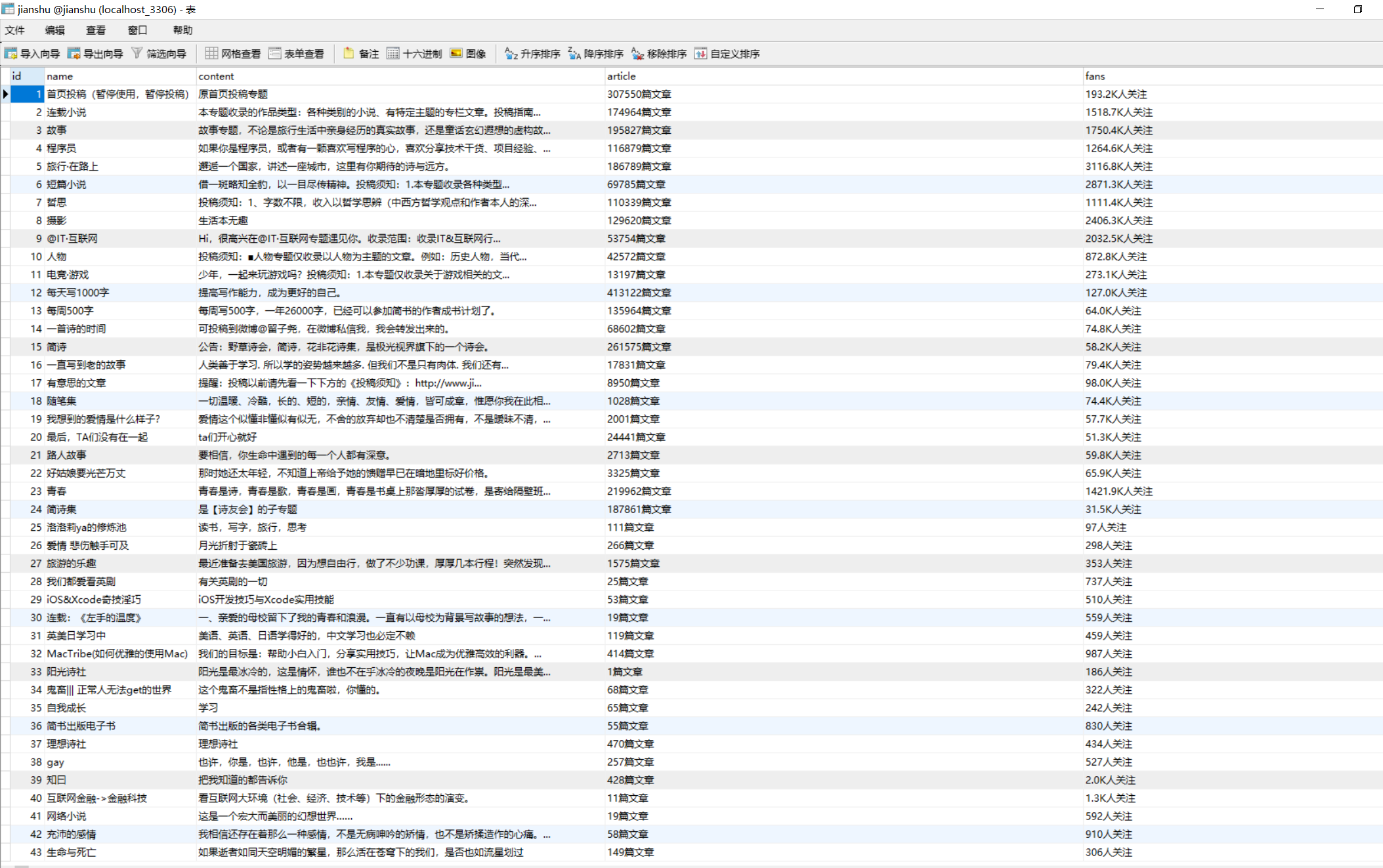The width and height of the screenshot is (1383, 868).
Task: Show the 图像 image view
Action: 468,54
